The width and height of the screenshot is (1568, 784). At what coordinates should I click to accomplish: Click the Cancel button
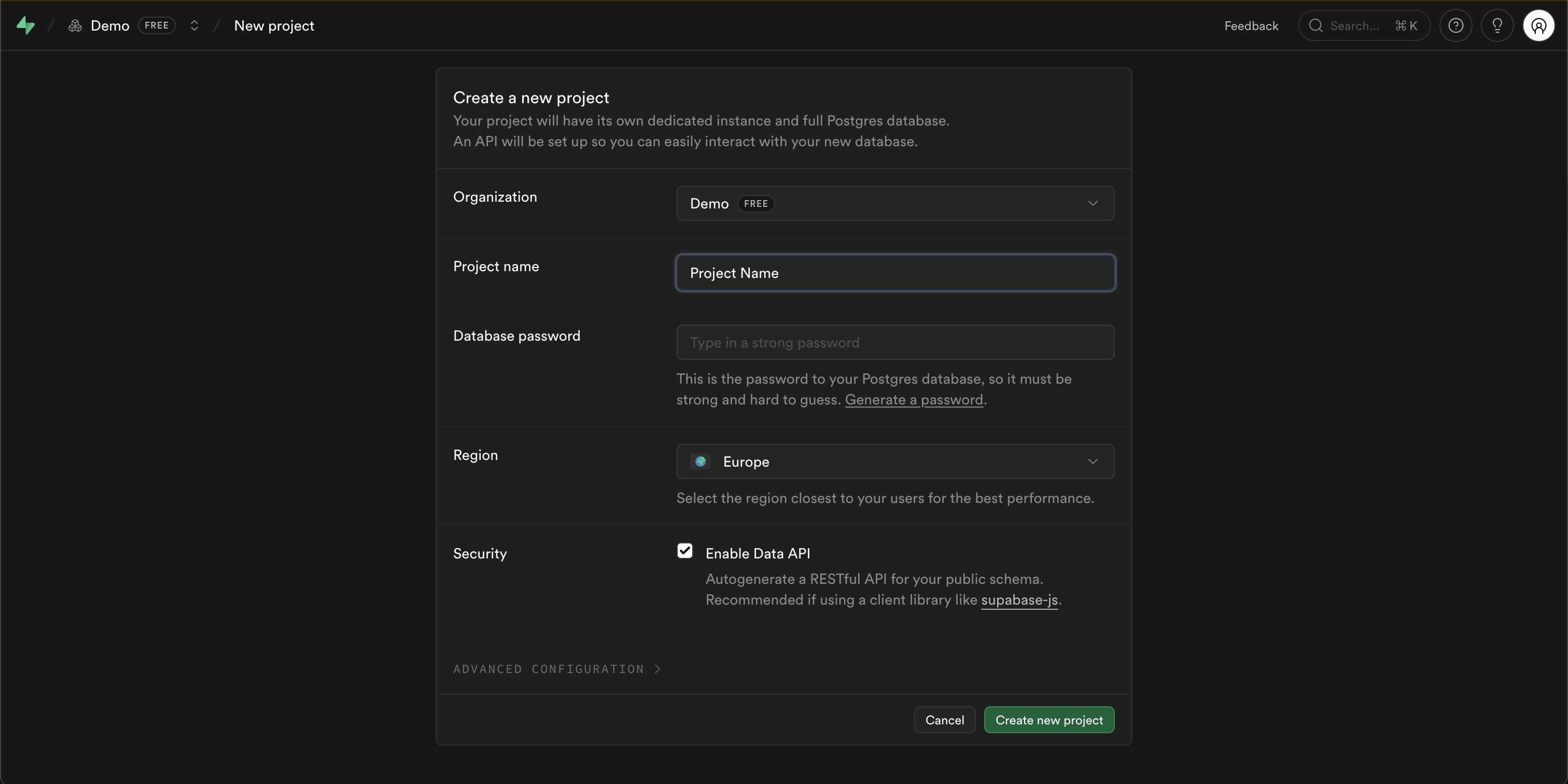click(x=944, y=720)
